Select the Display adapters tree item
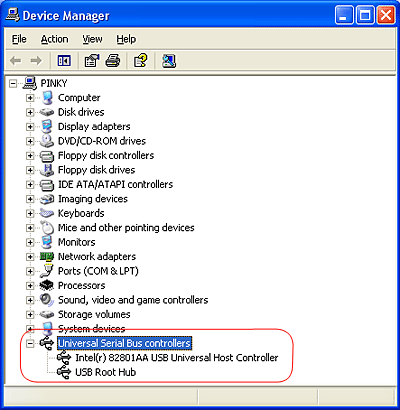The width and height of the screenshot is (400, 410). (94, 127)
